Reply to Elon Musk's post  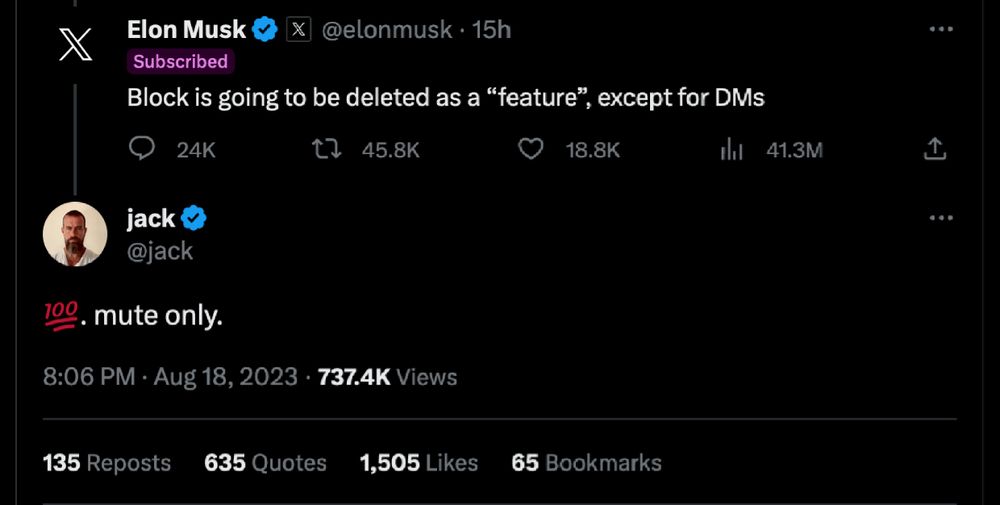pos(143,149)
